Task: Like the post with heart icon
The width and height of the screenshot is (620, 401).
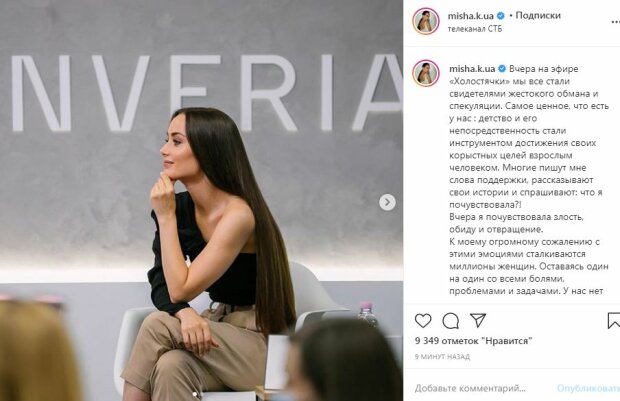Action: [x=423, y=320]
